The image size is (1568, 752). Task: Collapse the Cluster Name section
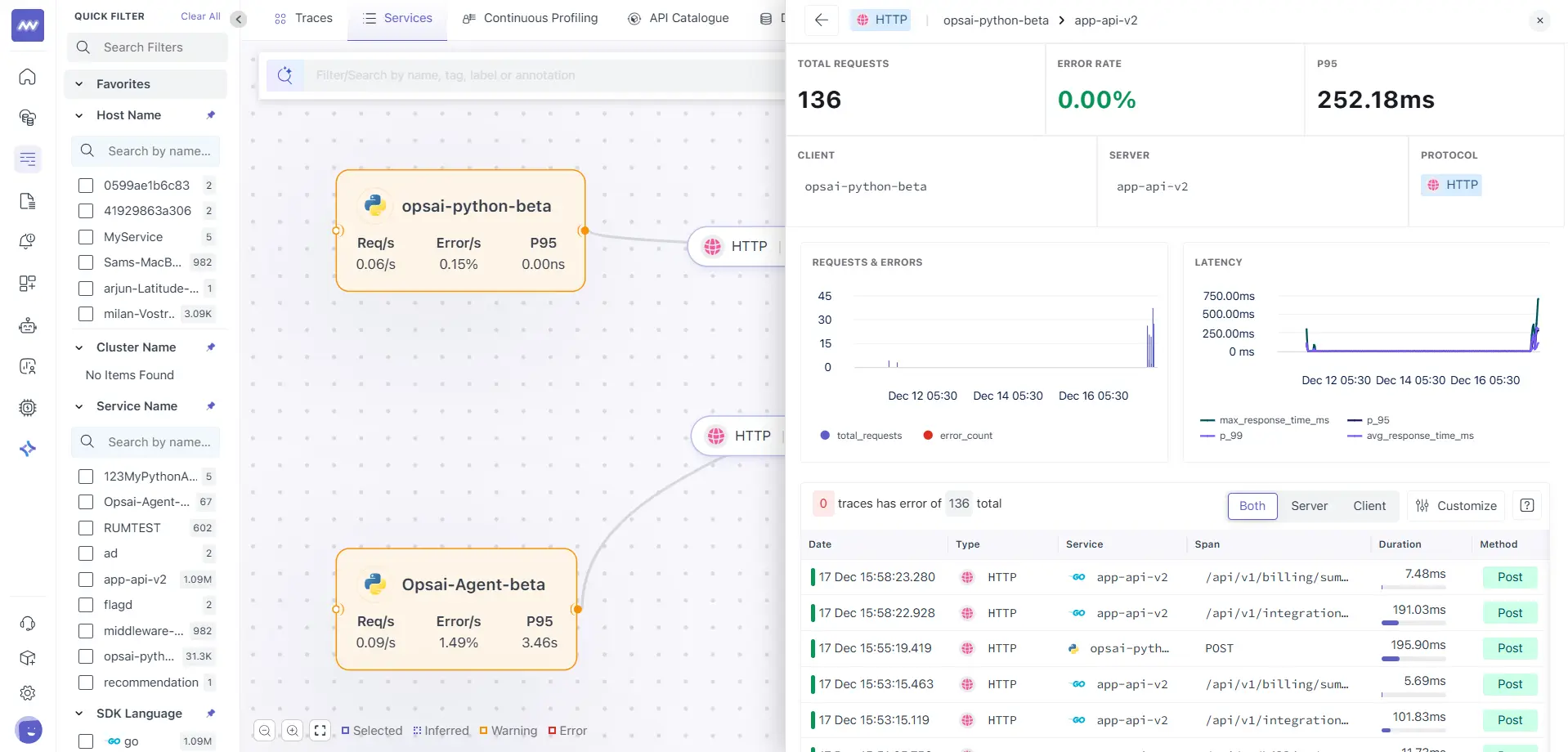pyautogui.click(x=79, y=347)
